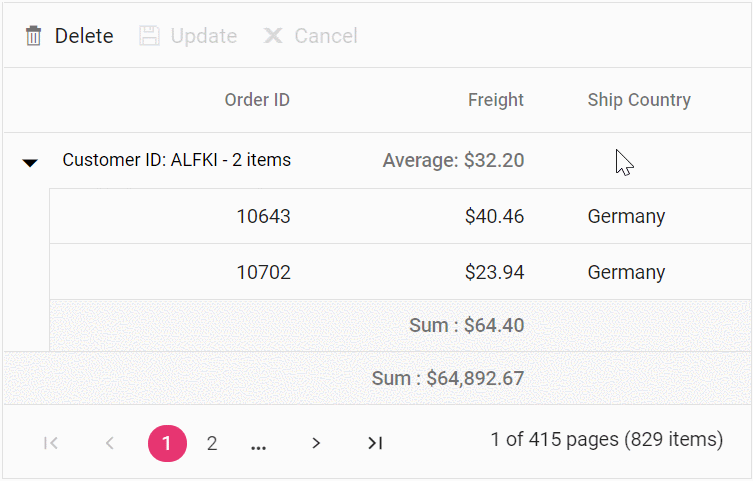Click Germany cell for order 10643

626,216
